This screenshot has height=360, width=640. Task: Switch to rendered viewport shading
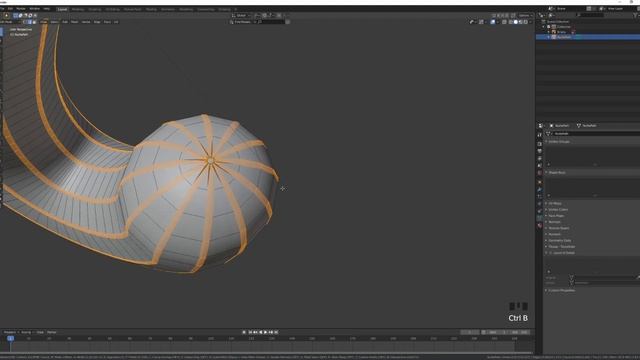click(x=525, y=22)
